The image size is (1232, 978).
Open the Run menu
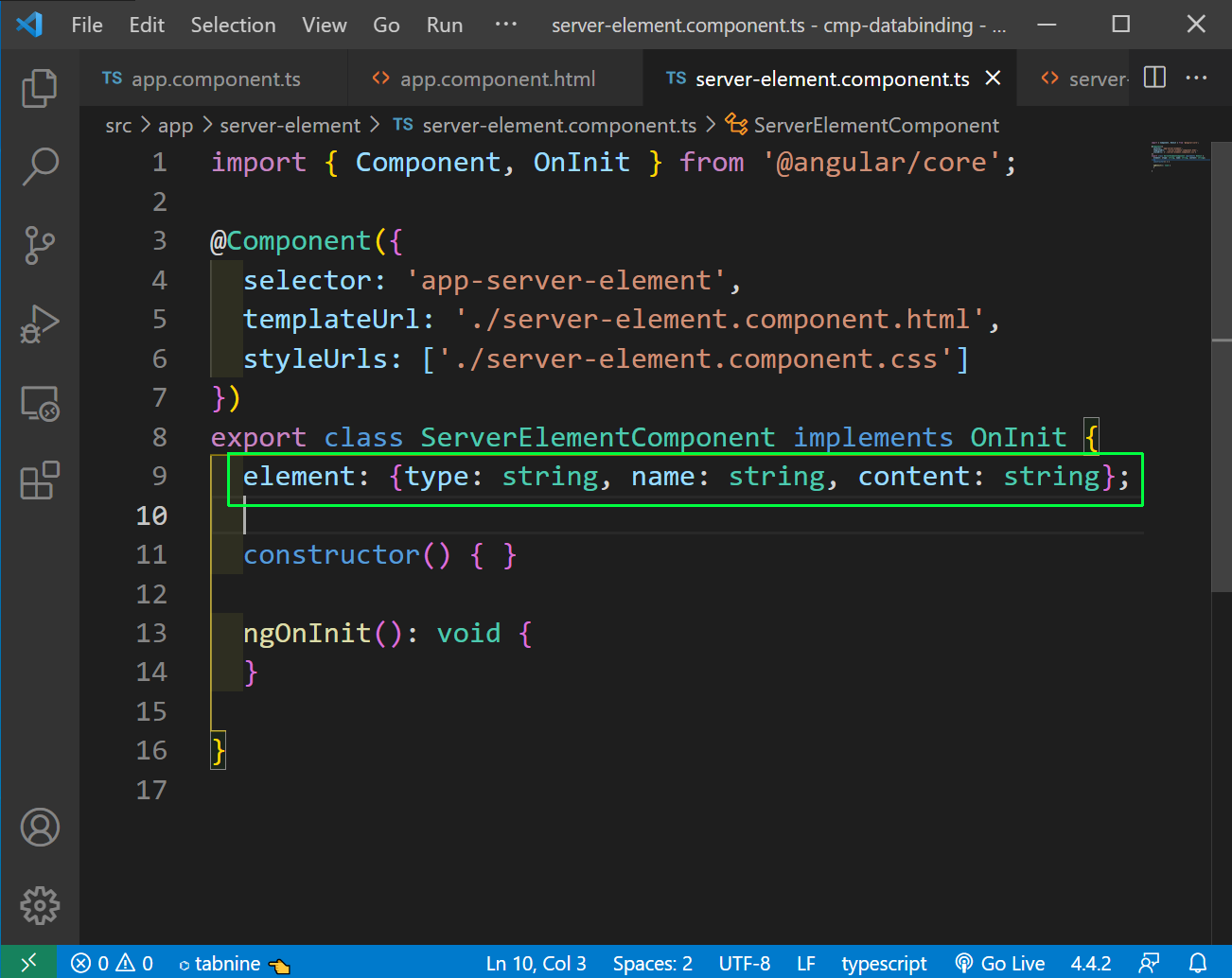coord(445,25)
